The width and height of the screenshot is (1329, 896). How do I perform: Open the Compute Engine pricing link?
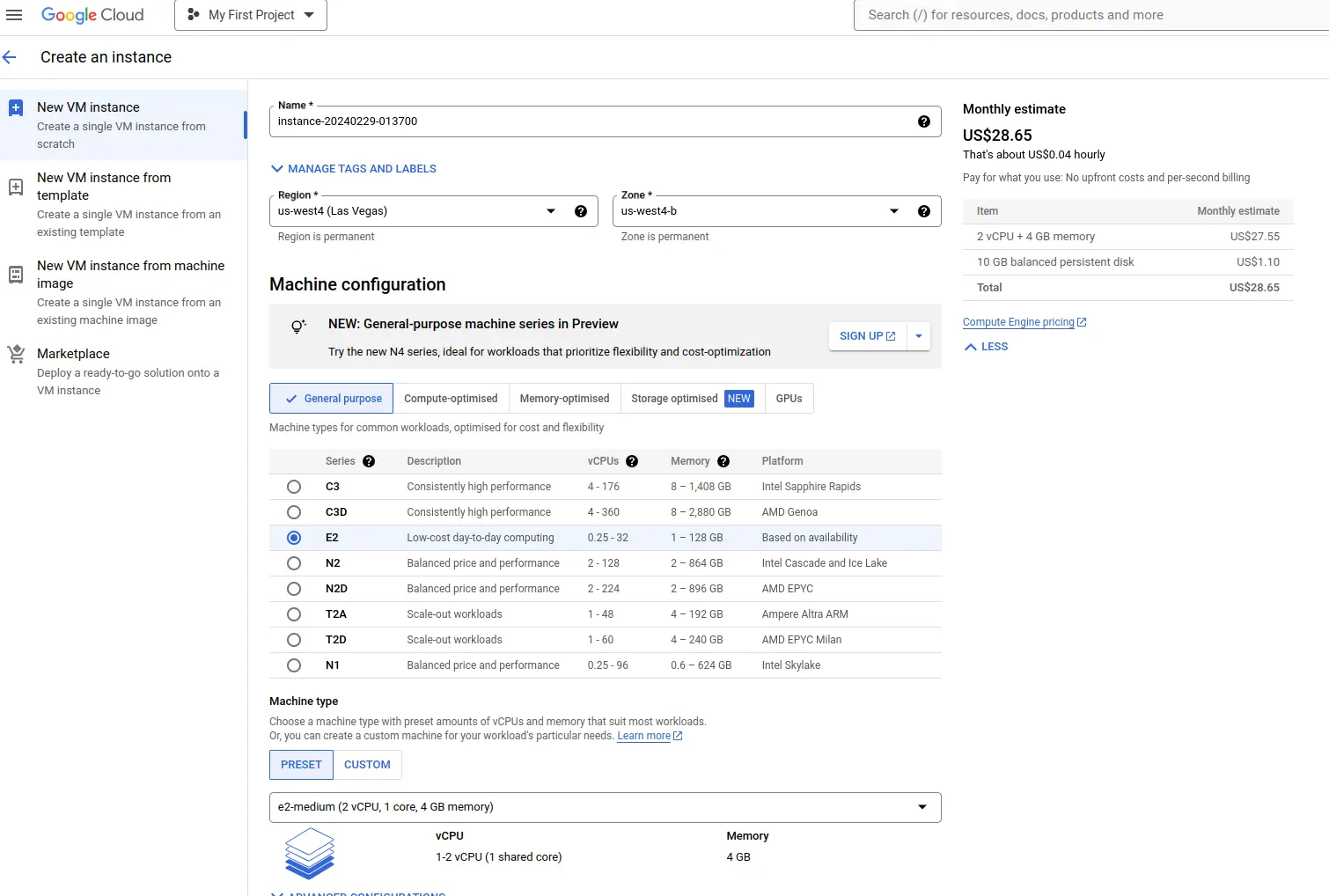(x=1018, y=322)
